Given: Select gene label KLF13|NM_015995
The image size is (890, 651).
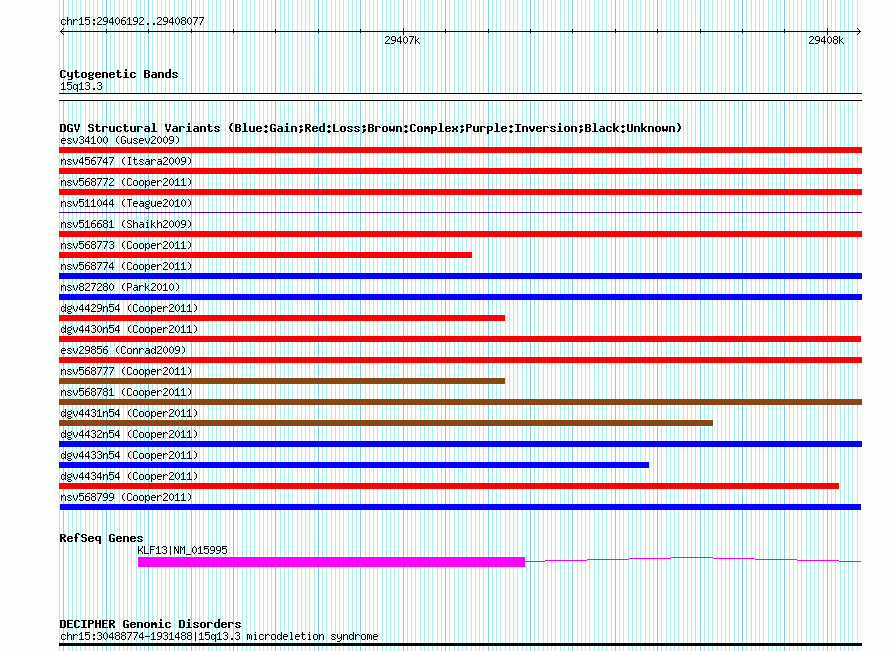Looking at the screenshot, I should 182,550.
